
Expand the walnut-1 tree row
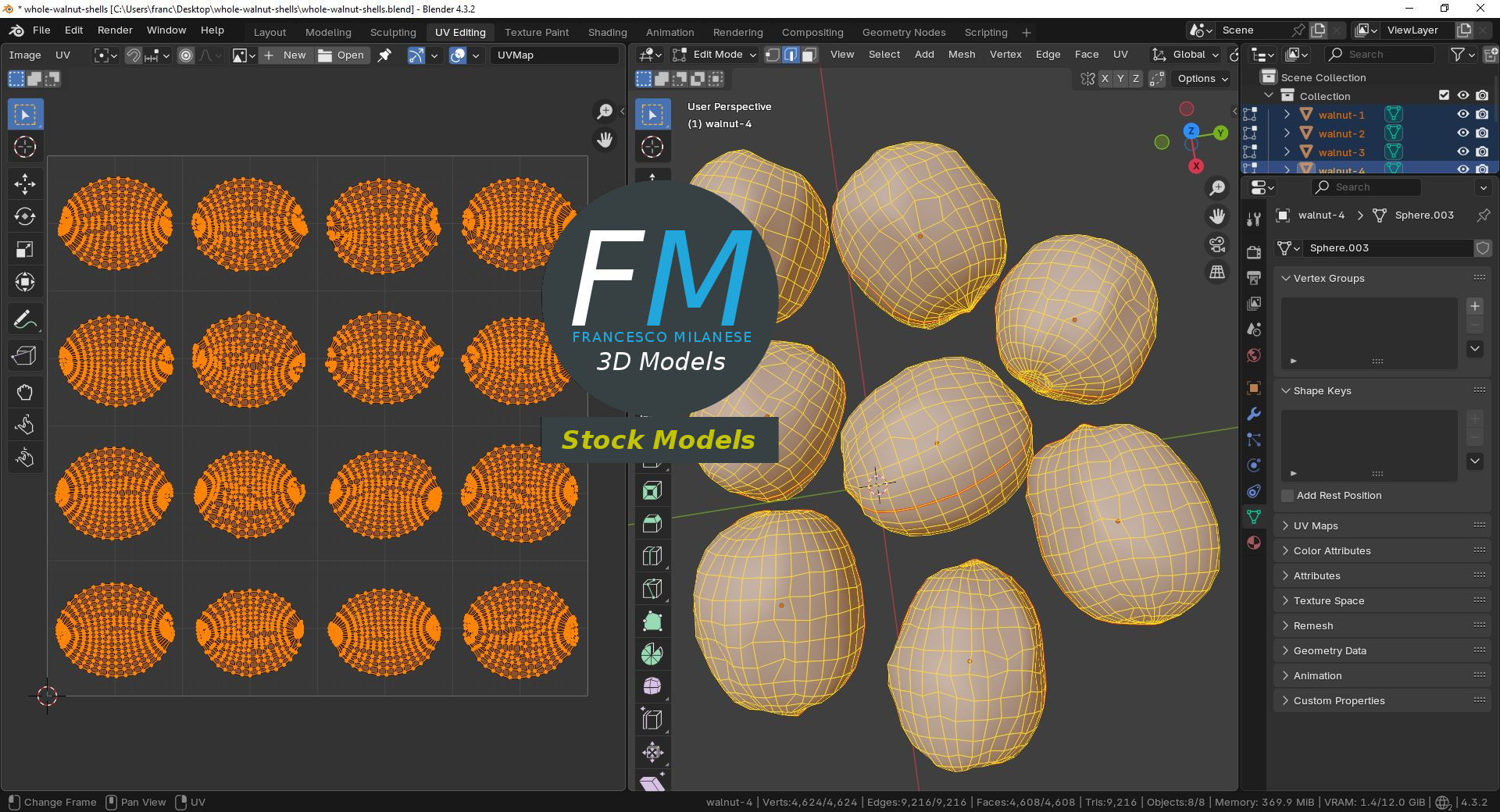pyautogui.click(x=1287, y=115)
